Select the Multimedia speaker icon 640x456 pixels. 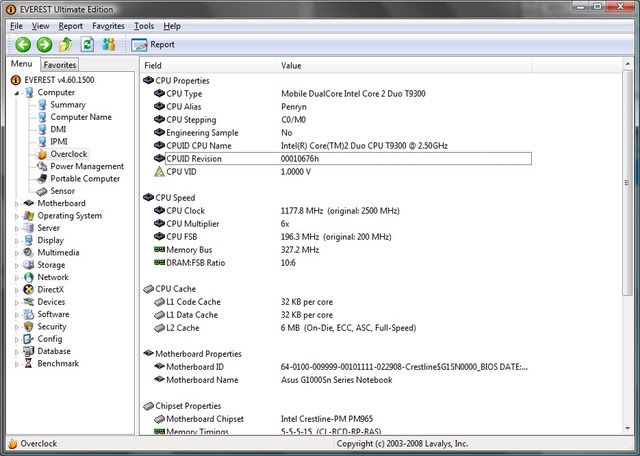[x=29, y=253]
